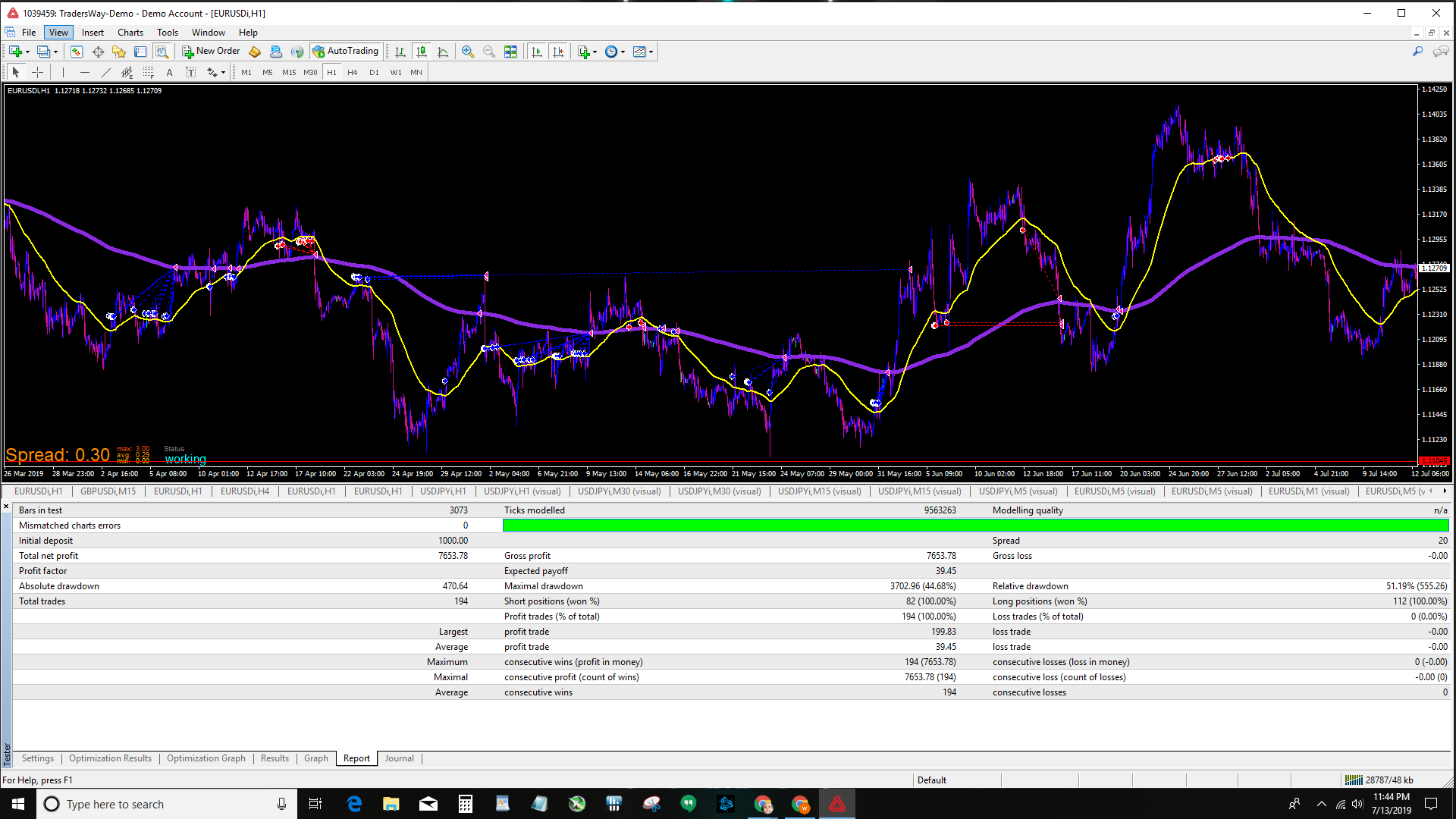Expand the Indicators dropdown arrow
Viewport: 1456px width, 819px height.
click(x=595, y=52)
